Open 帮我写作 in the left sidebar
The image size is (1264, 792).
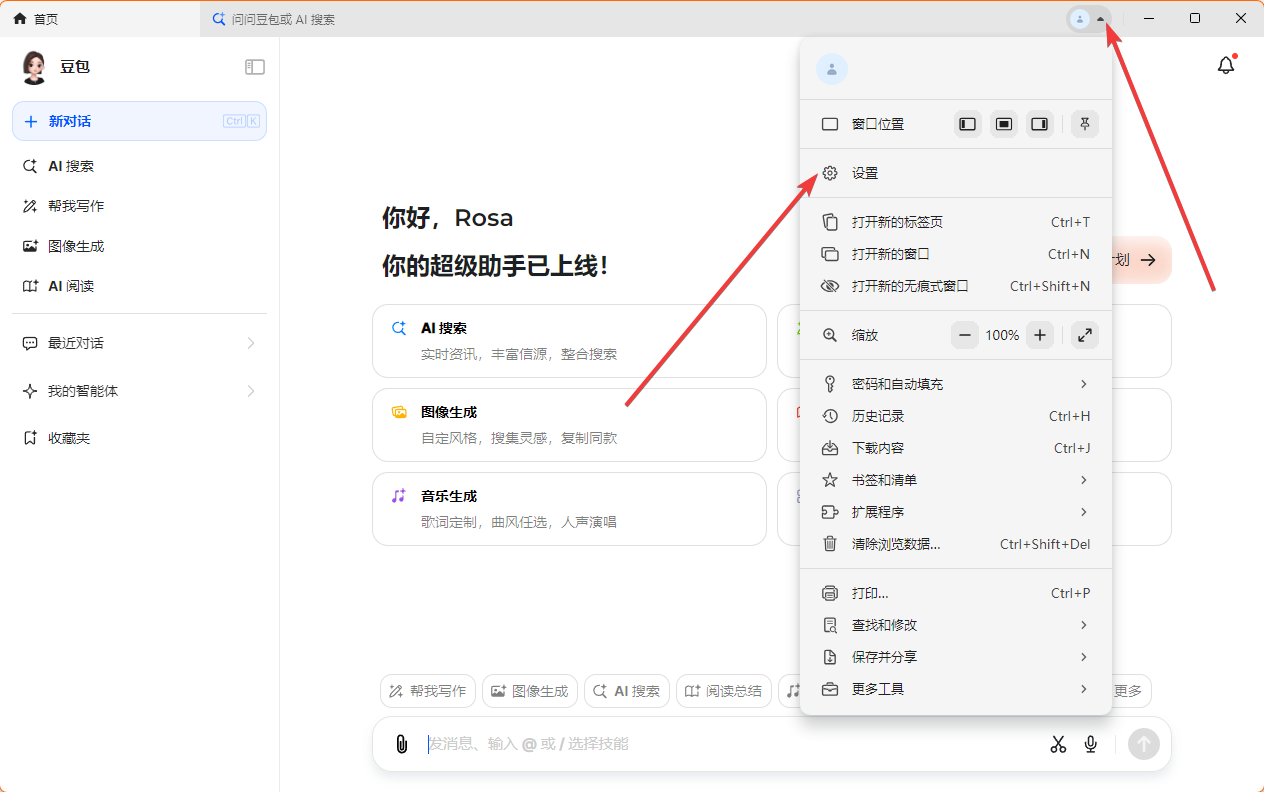(x=139, y=206)
